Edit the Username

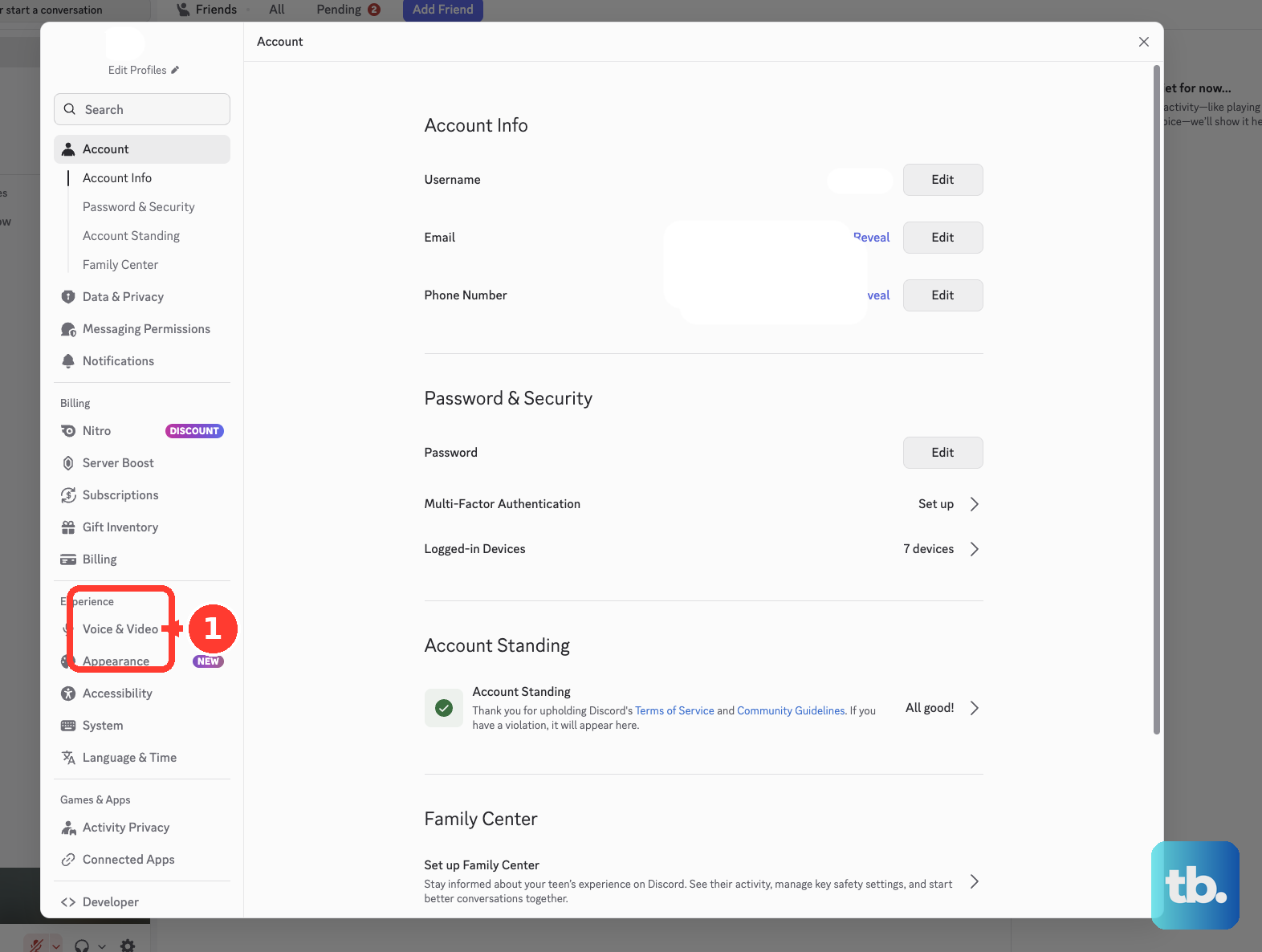942,180
